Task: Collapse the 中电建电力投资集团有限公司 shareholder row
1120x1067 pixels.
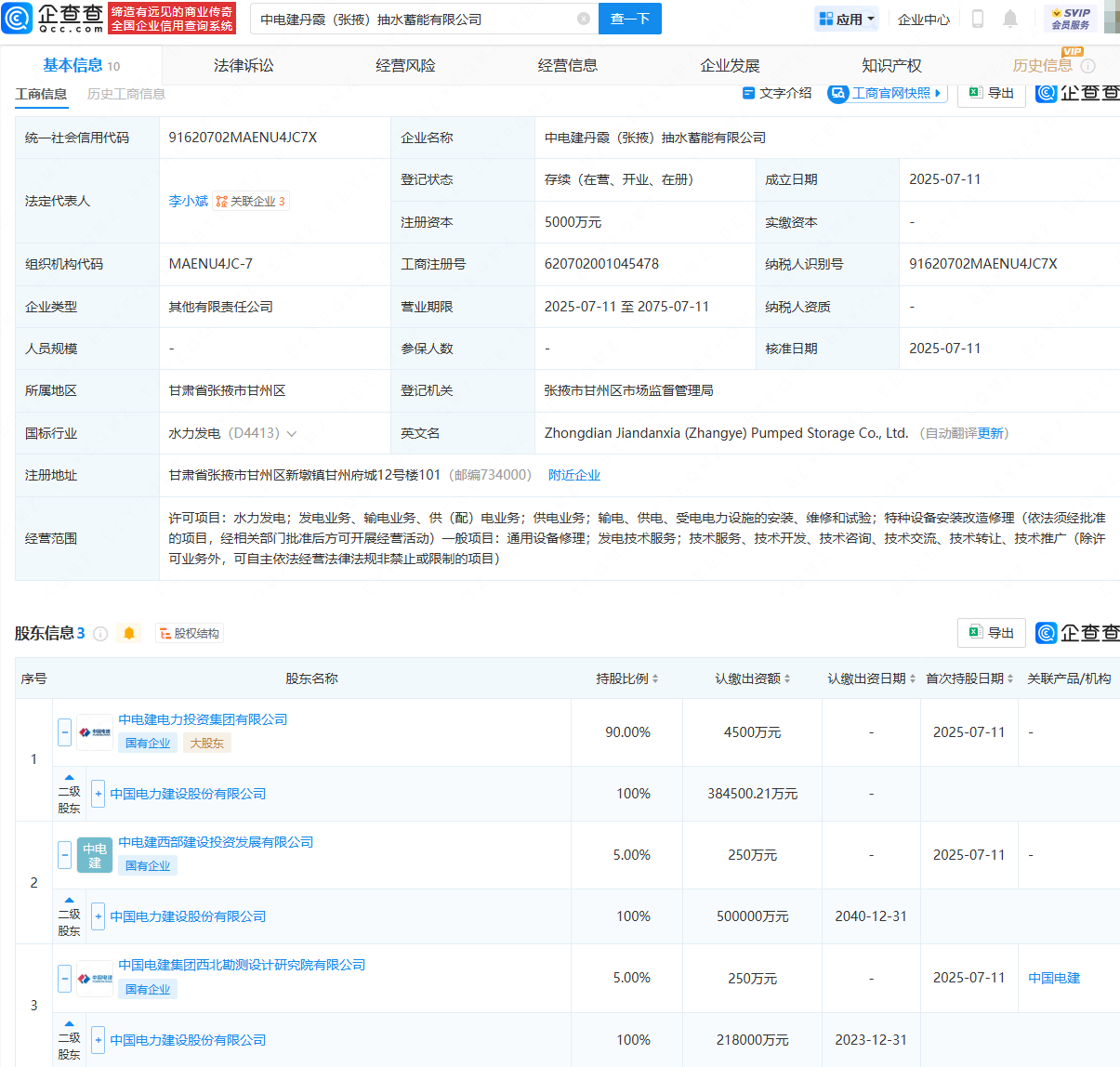Action: pyautogui.click(x=64, y=732)
